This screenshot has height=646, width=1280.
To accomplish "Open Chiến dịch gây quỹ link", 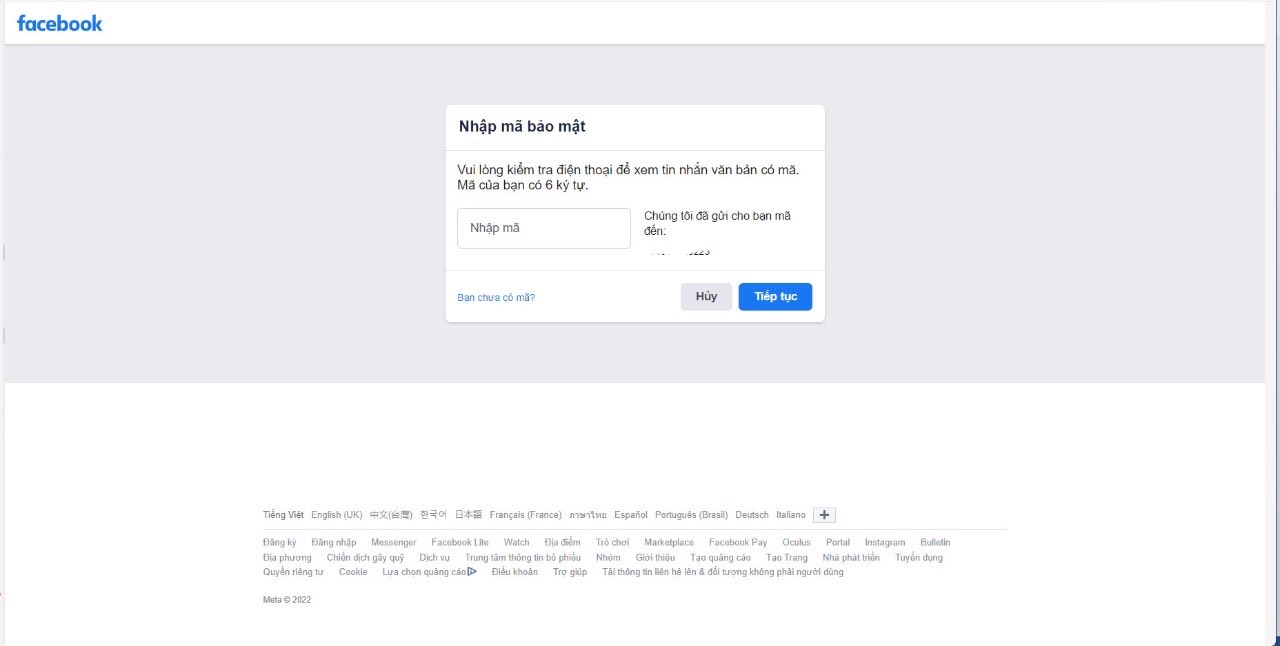I will tap(365, 557).
